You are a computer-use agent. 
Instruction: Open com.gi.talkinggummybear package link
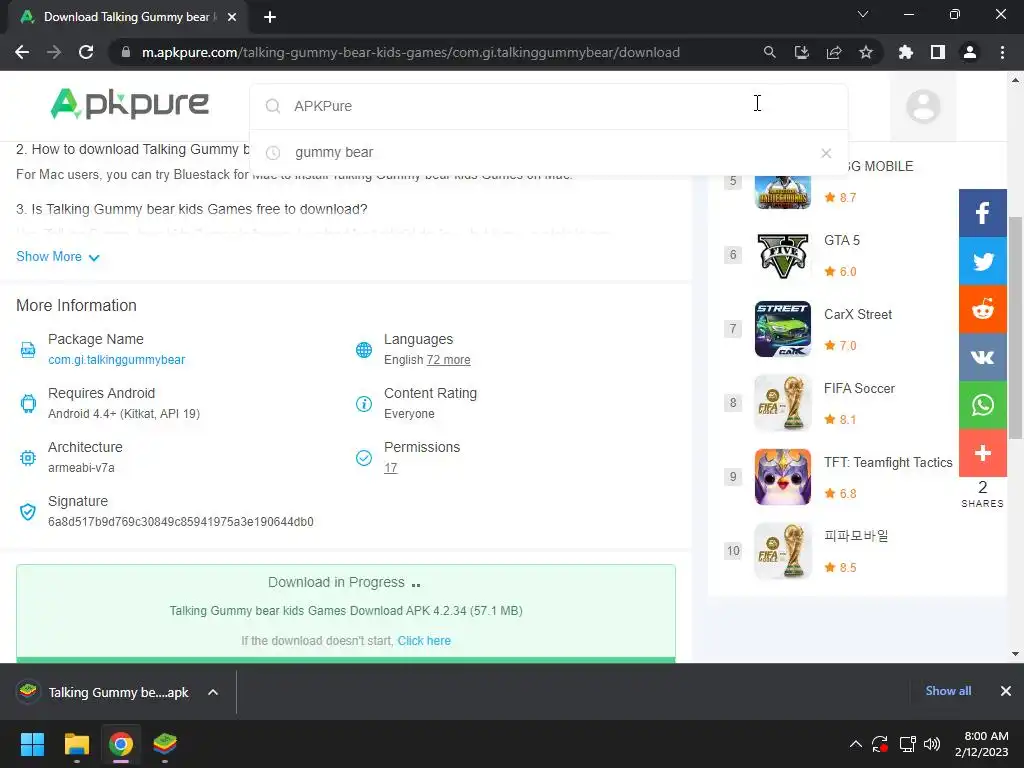116,360
